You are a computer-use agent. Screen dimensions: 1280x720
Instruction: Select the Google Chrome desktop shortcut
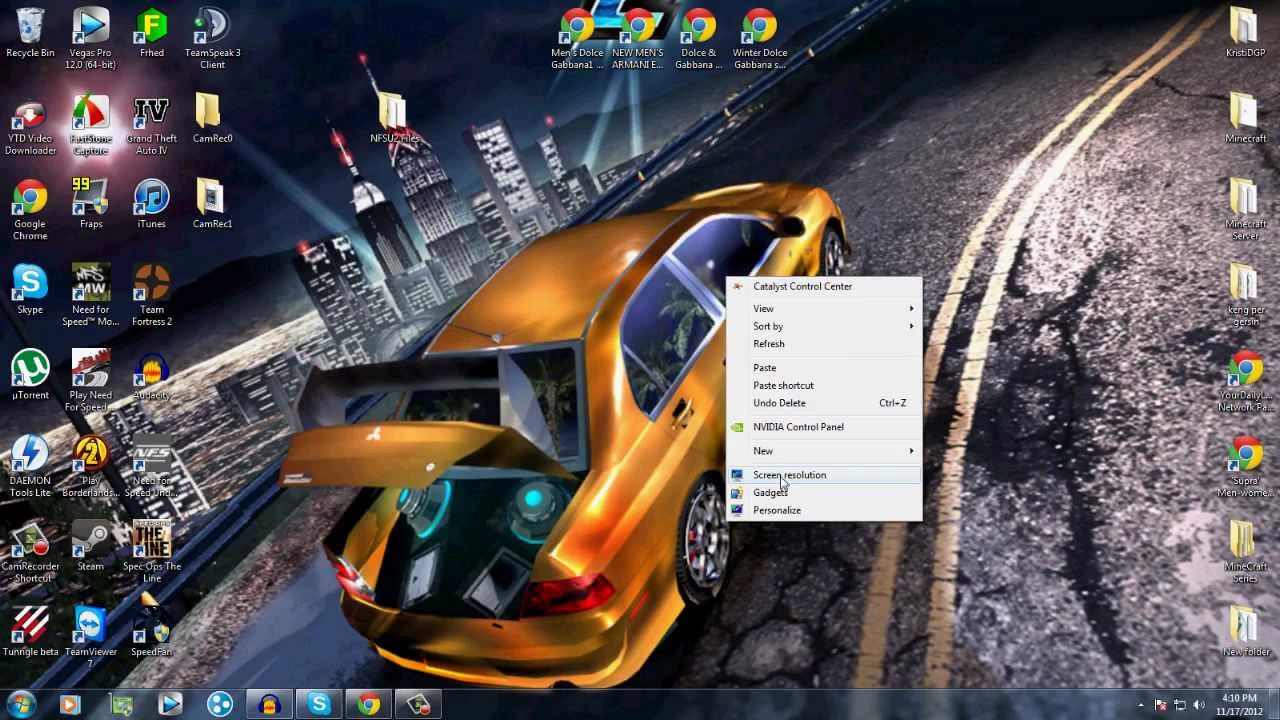pyautogui.click(x=30, y=211)
